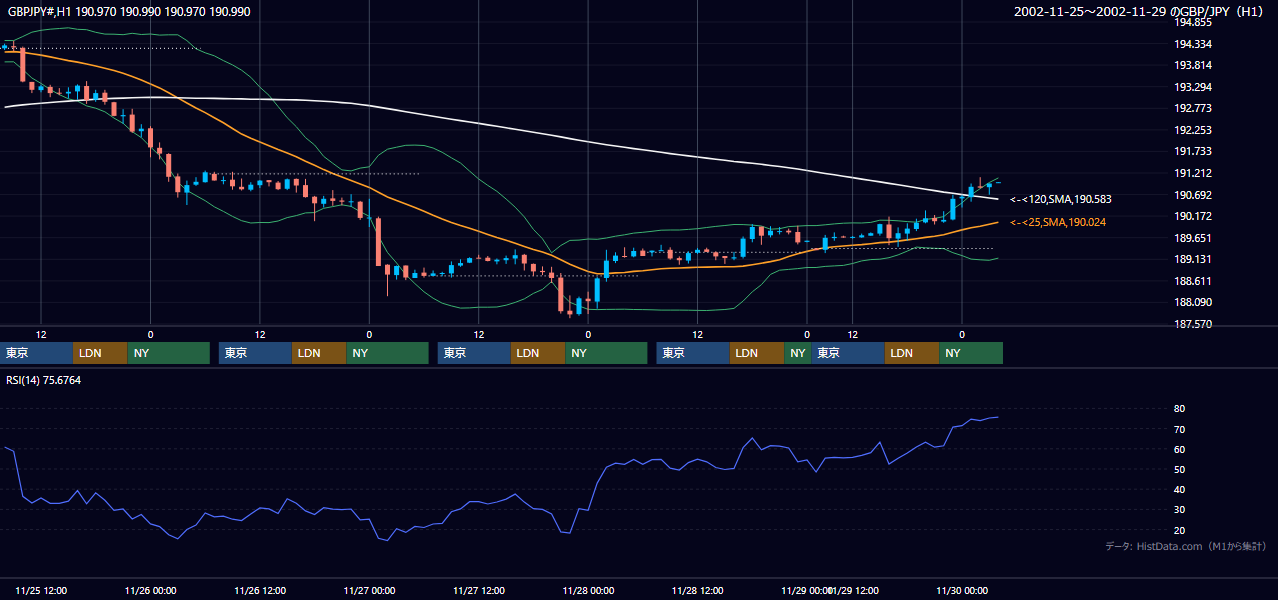Click the 11/28 00:00 time axis label
The image size is (1278, 600).
pos(588,590)
